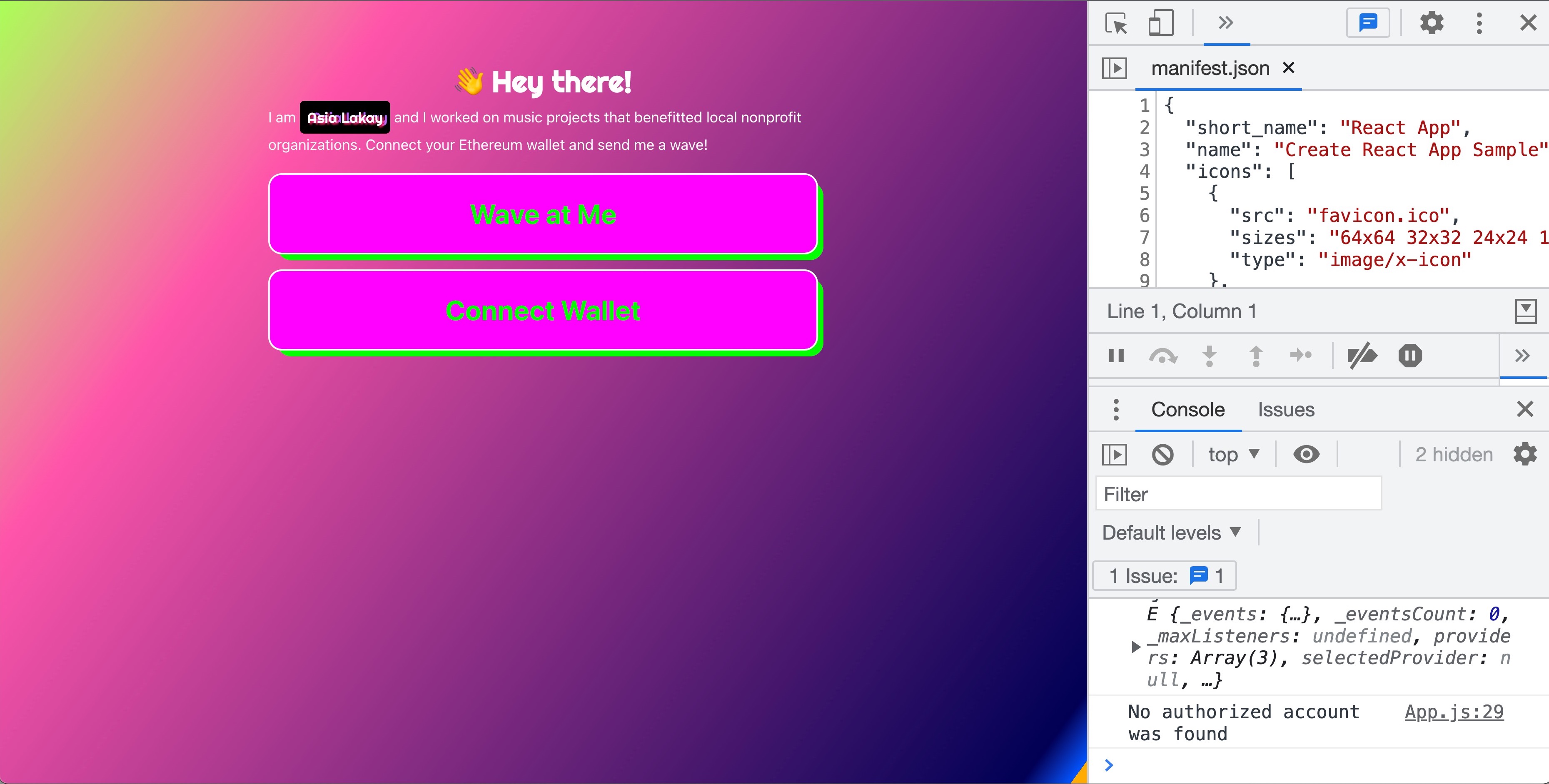Create live expression with the eye icon
Viewport: 1549px width, 784px height.
tap(1306, 455)
